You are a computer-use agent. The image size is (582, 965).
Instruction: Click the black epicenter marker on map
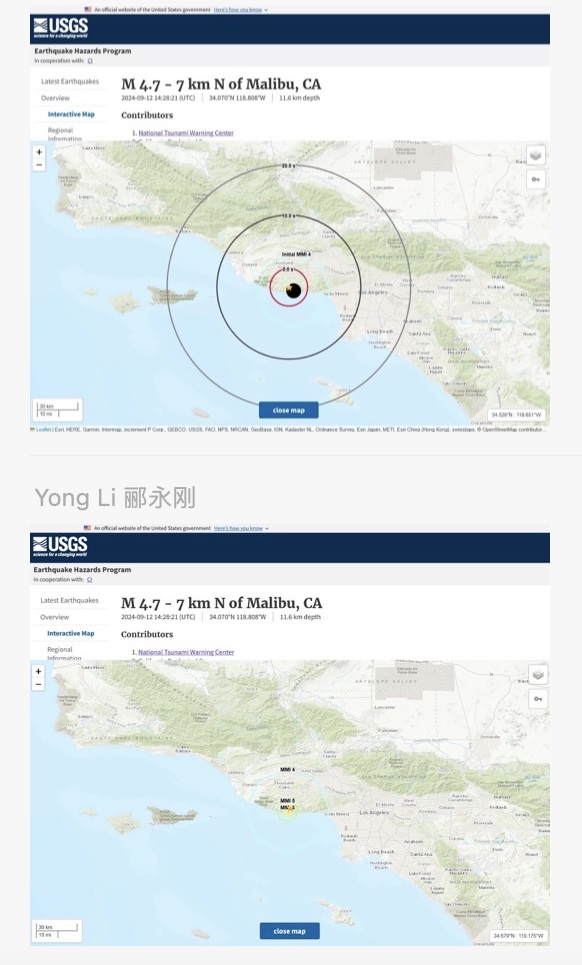pyautogui.click(x=294, y=290)
